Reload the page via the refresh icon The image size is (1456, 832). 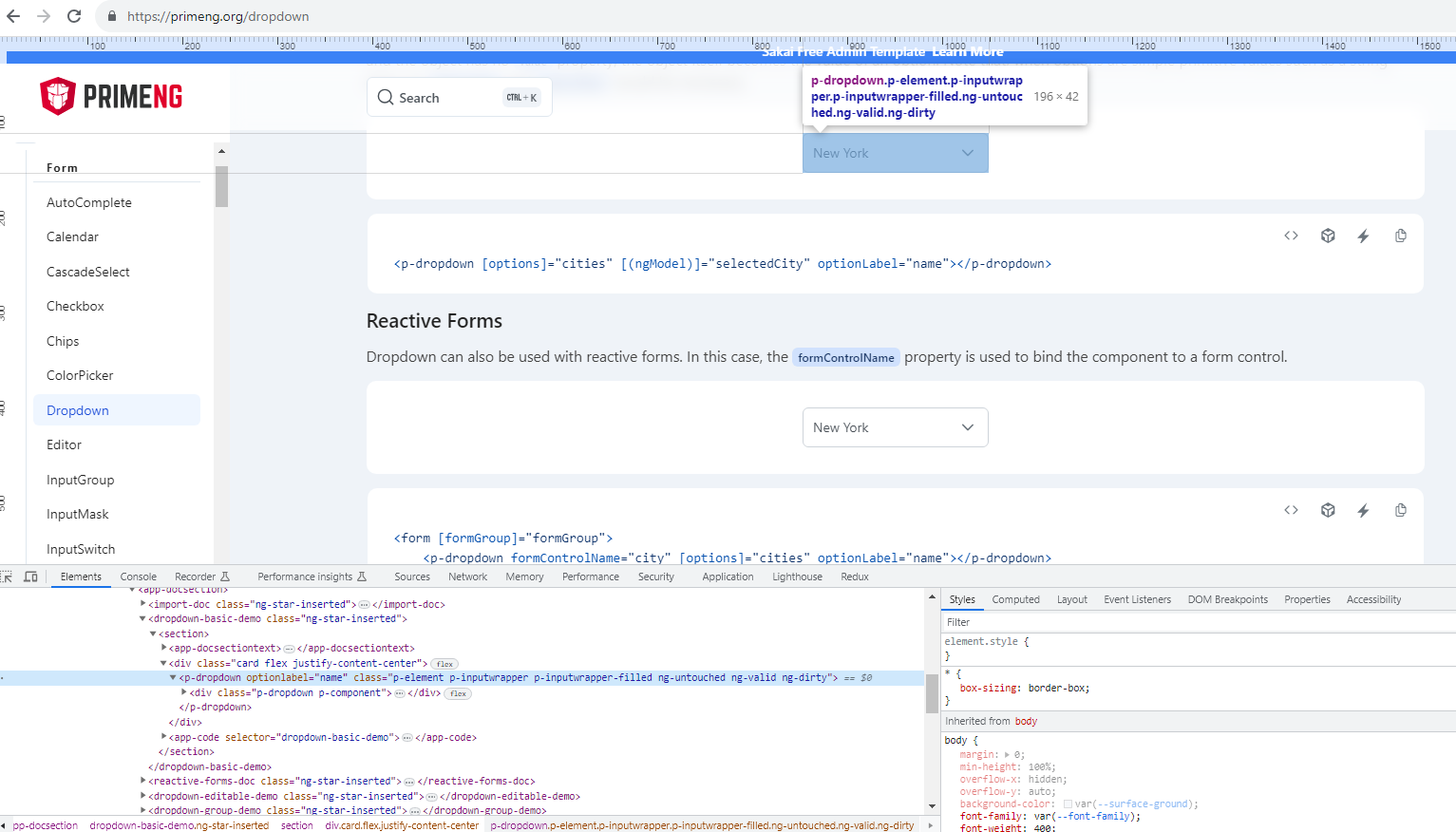tap(74, 15)
